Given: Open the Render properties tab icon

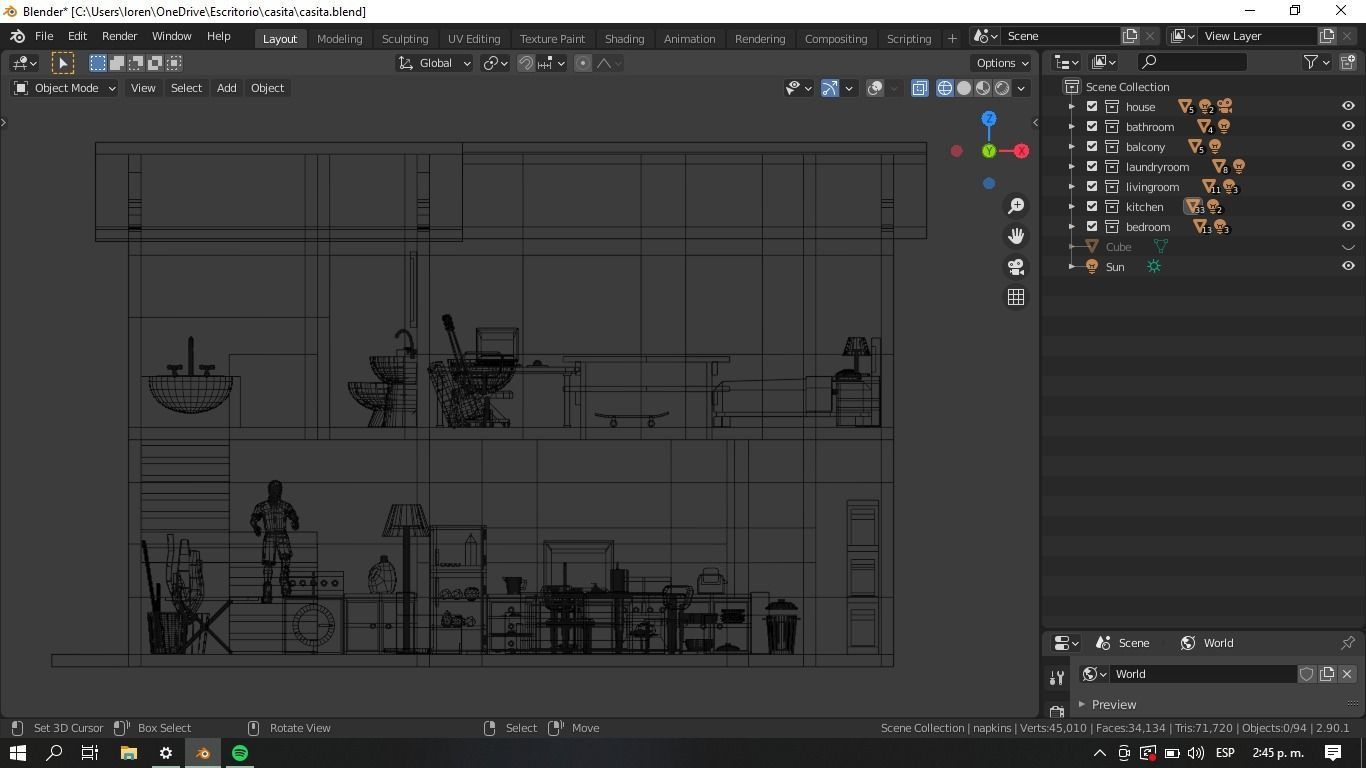Looking at the screenshot, I should click(1057, 711).
